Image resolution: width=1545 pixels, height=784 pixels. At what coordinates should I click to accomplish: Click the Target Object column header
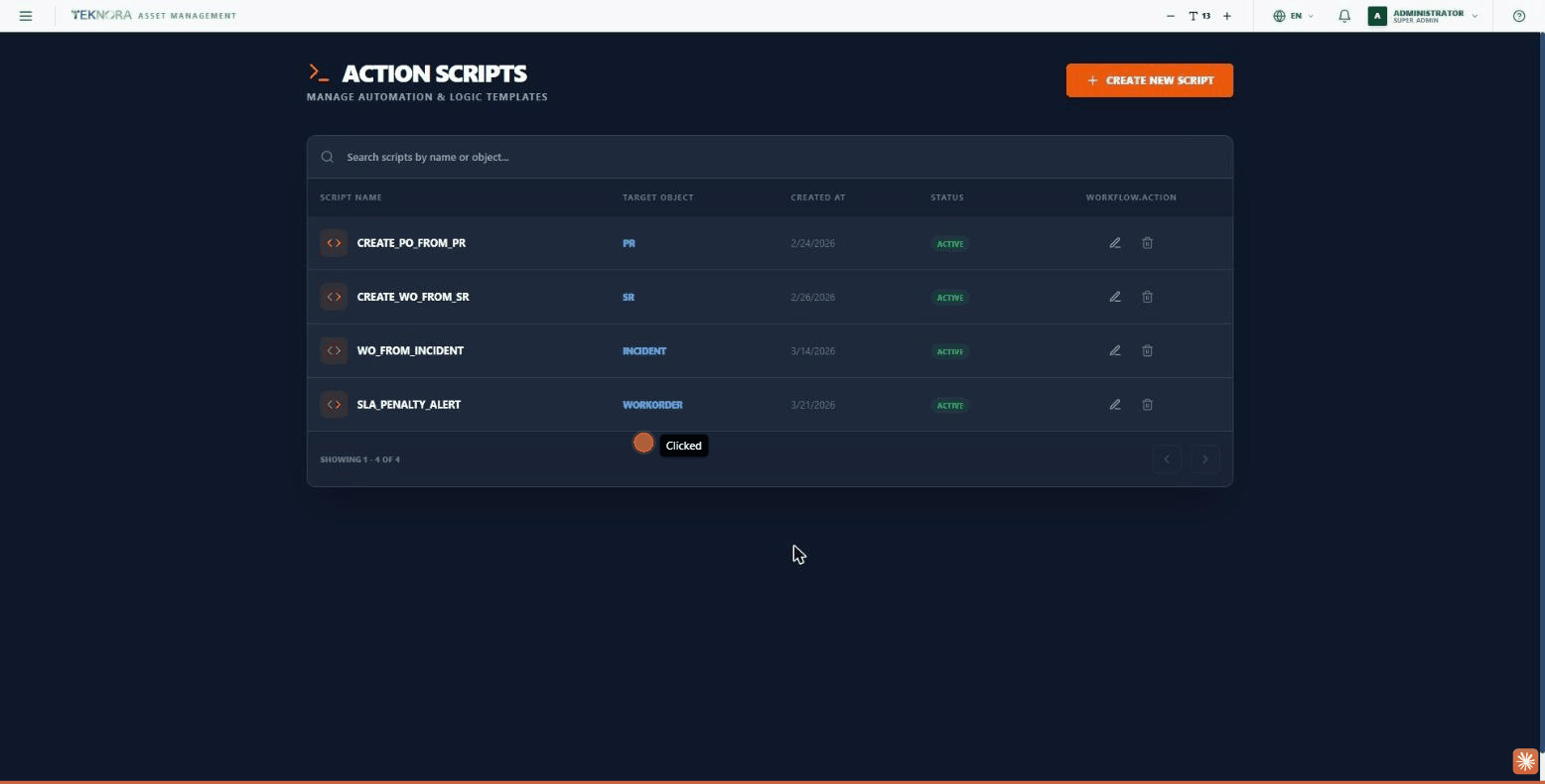coord(658,197)
